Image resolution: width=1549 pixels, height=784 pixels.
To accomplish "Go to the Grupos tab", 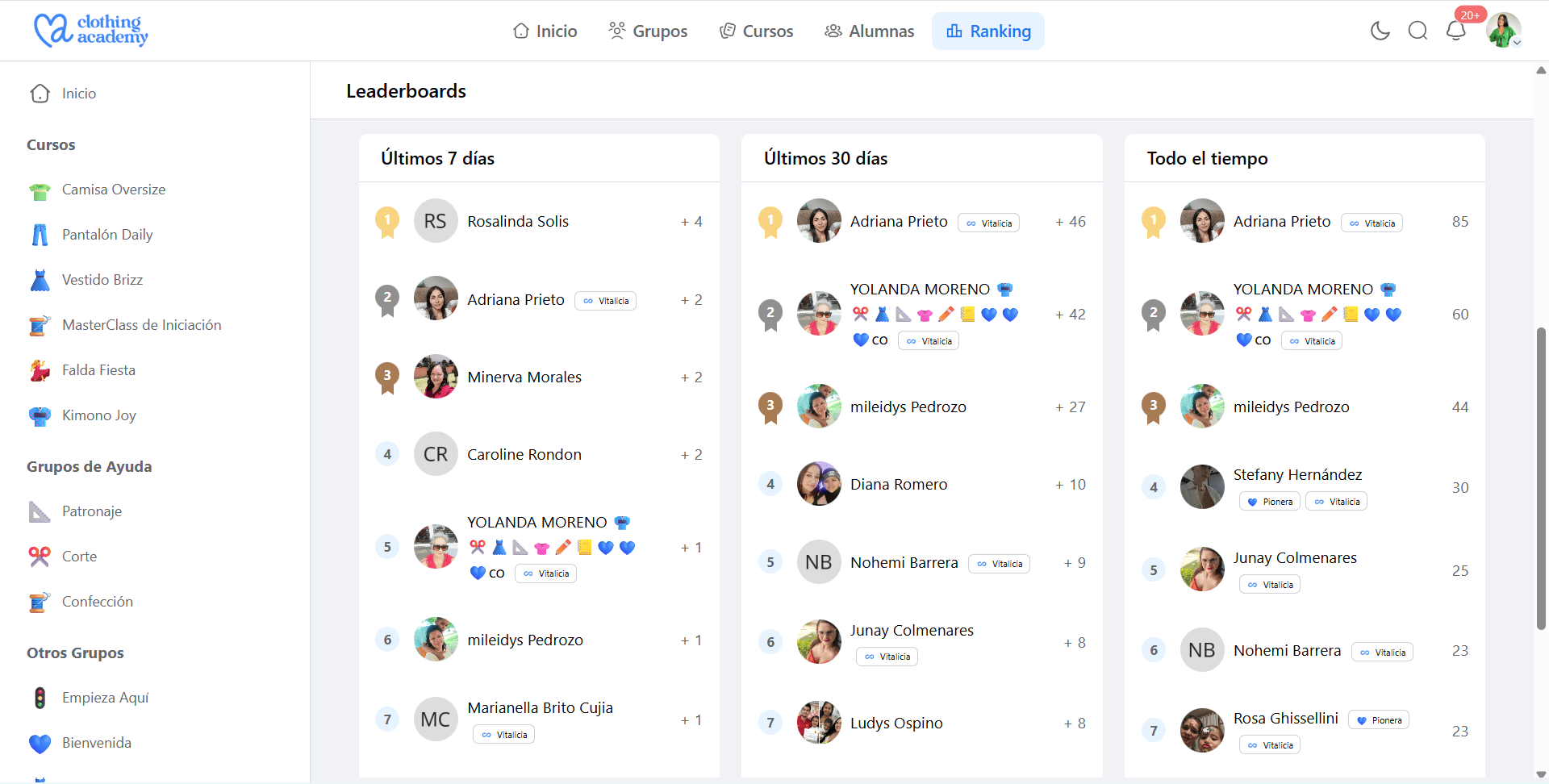I will click(648, 31).
